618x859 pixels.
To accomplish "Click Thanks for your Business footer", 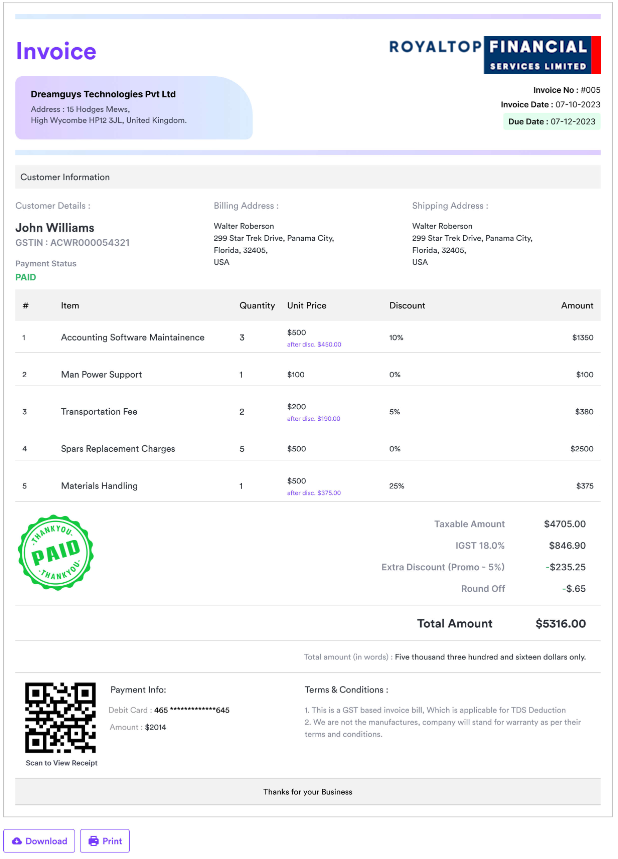I will [307, 792].
